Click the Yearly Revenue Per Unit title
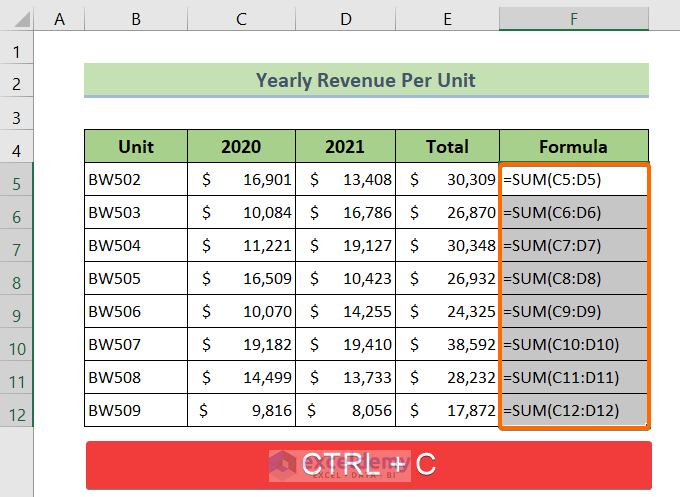 pos(366,80)
